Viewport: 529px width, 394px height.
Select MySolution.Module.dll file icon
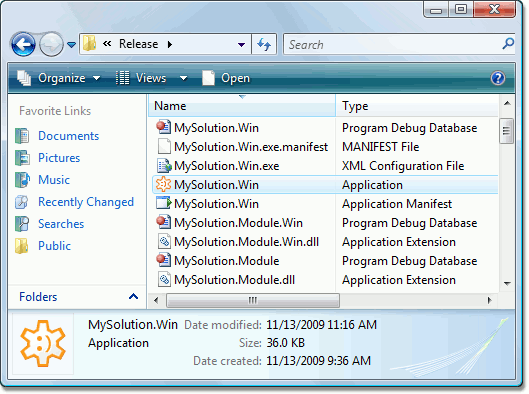[x=164, y=280]
